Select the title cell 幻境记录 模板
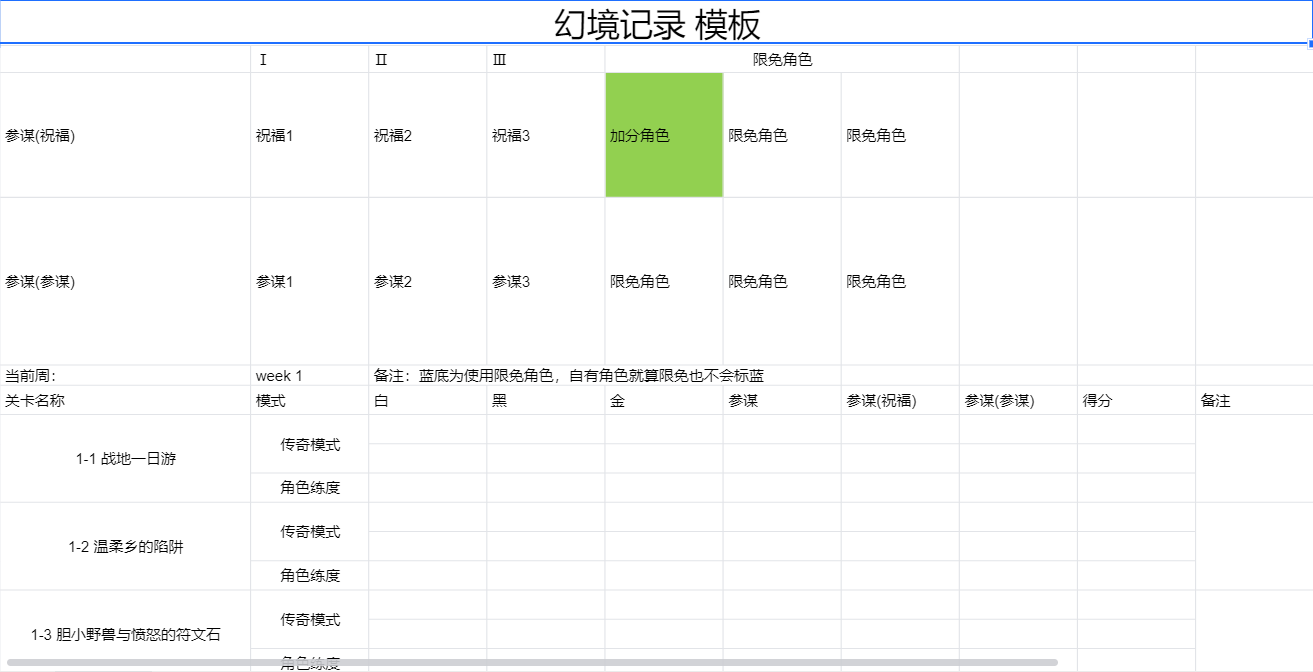Image resolution: width=1313 pixels, height=672 pixels. click(x=656, y=23)
